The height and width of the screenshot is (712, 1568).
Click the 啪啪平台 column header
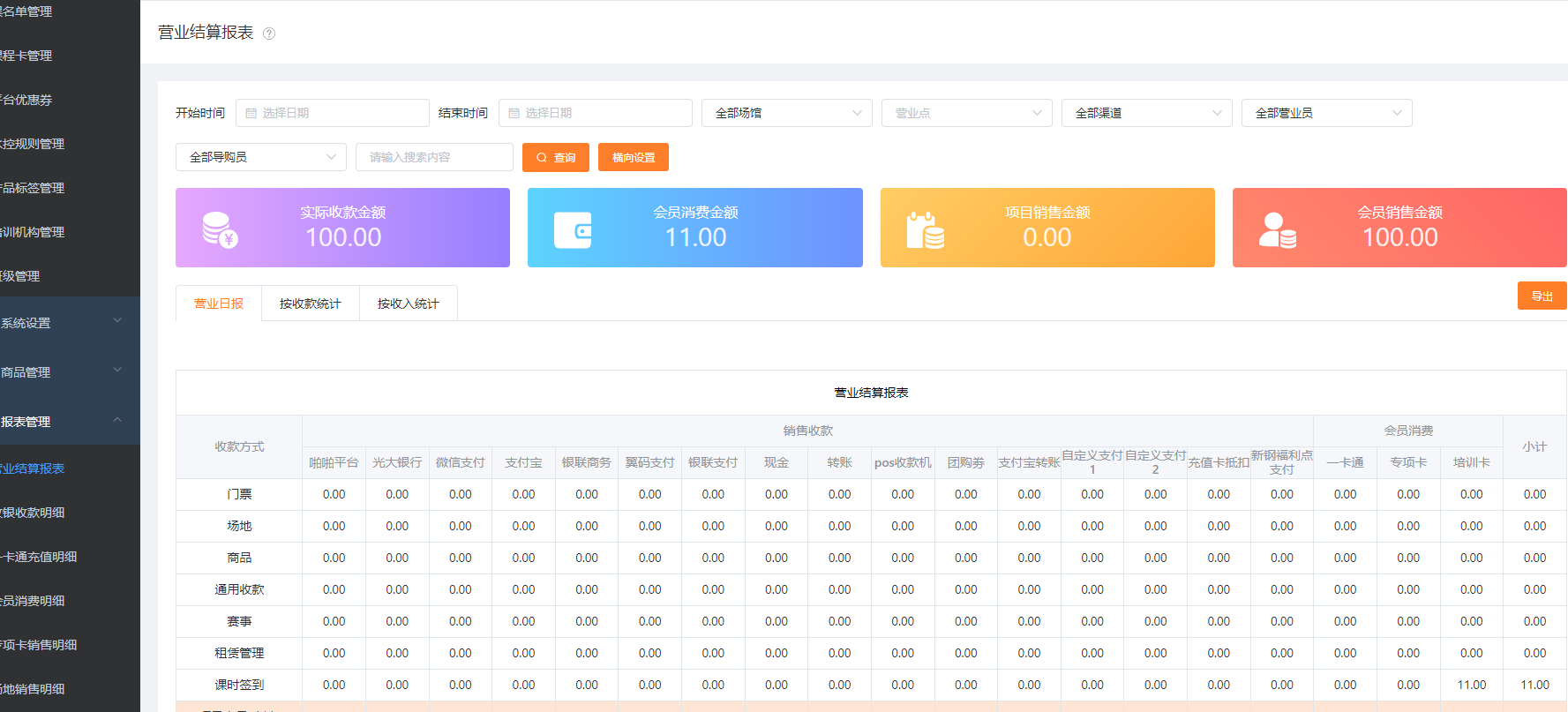(334, 462)
